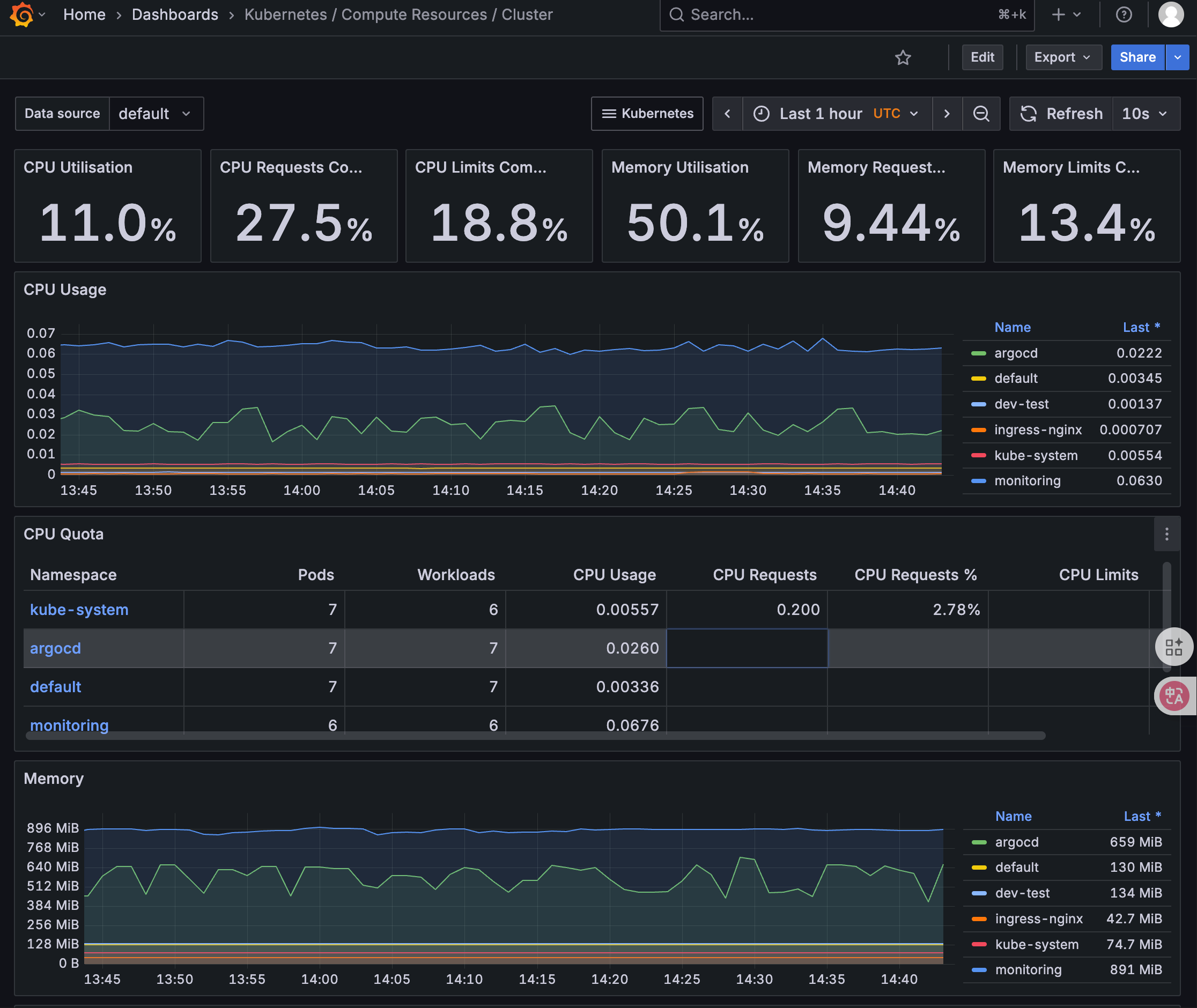Click the zoom out time range icon
Viewport: 1197px width, 1008px height.
pyautogui.click(x=981, y=114)
